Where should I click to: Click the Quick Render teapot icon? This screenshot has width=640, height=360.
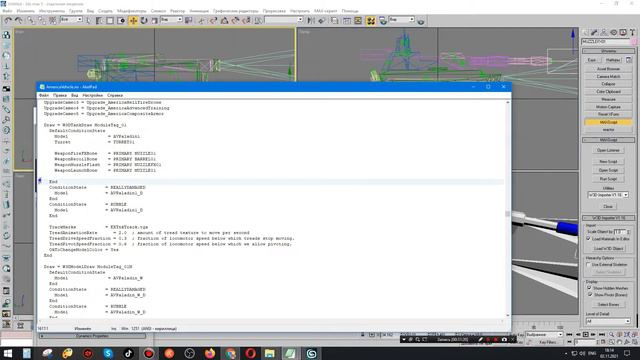point(421,20)
